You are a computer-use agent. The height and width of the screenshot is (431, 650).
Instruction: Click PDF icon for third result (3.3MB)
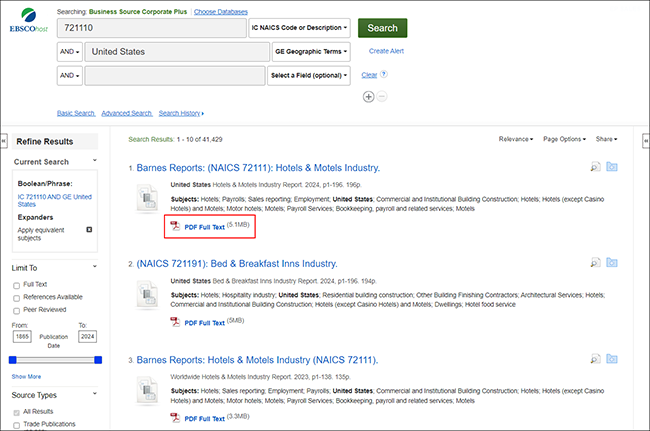click(x=175, y=418)
